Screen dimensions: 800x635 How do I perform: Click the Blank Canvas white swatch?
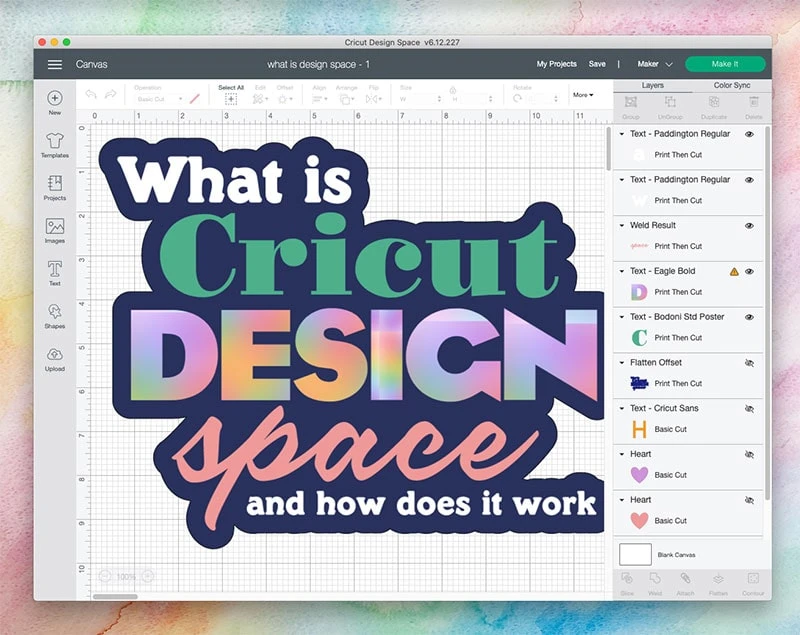(635, 554)
